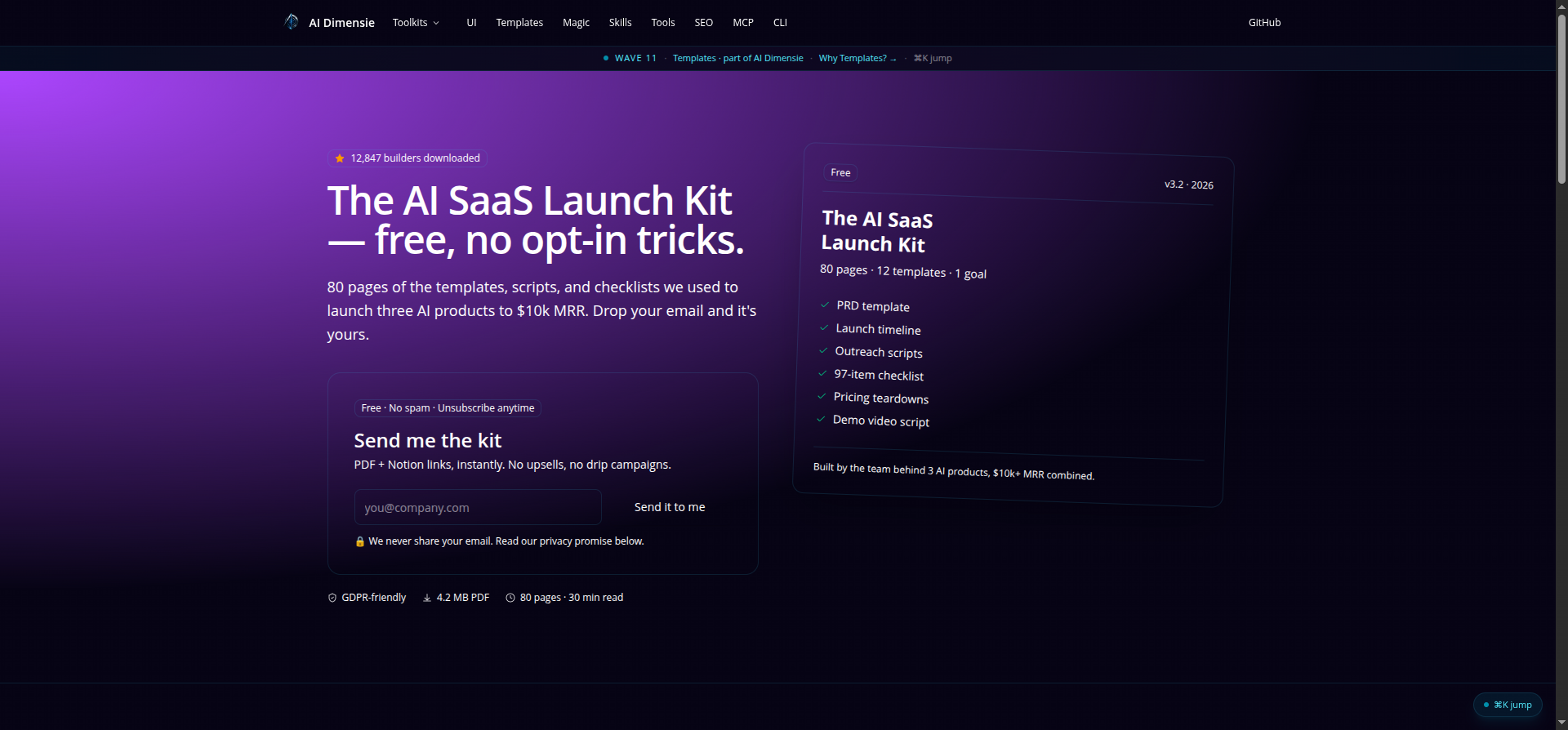Screen dimensions: 1568x730
Task: Click the 'Send me the kit' heading
Action: [x=428, y=441]
